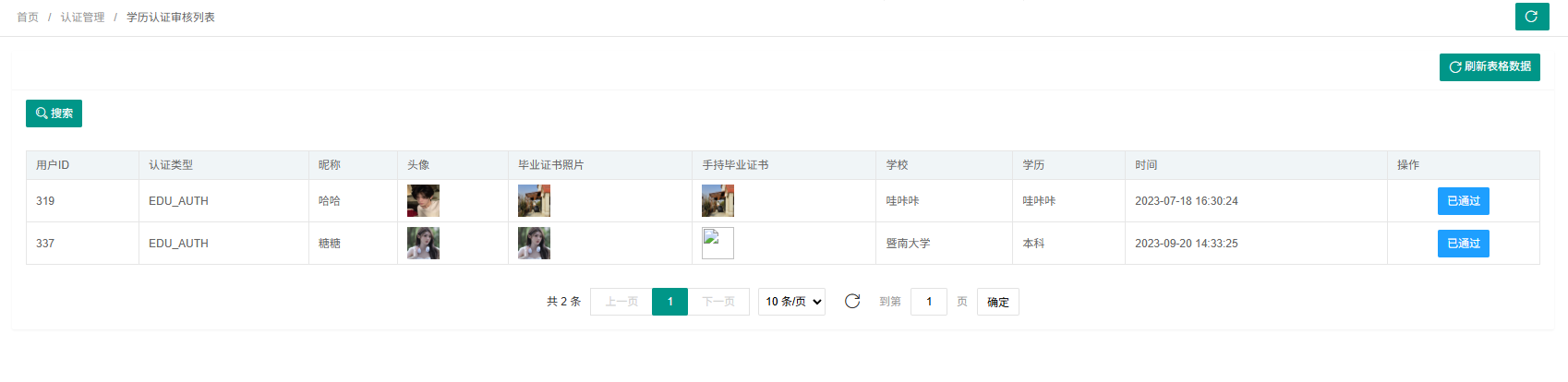Click broken hand-held diploma image for 337
The height and width of the screenshot is (382, 1568).
tap(718, 244)
